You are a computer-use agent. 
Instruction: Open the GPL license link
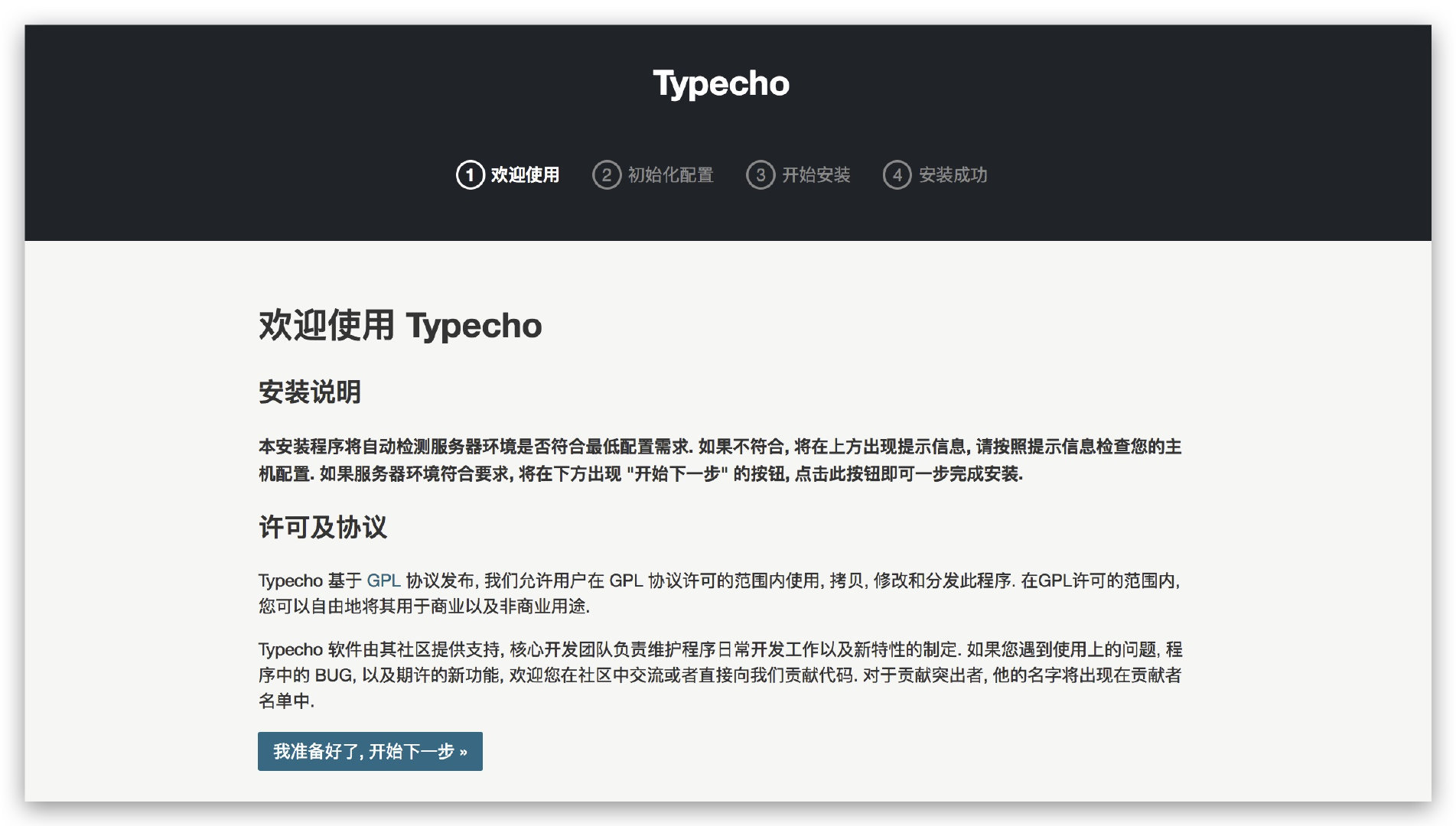click(x=383, y=580)
